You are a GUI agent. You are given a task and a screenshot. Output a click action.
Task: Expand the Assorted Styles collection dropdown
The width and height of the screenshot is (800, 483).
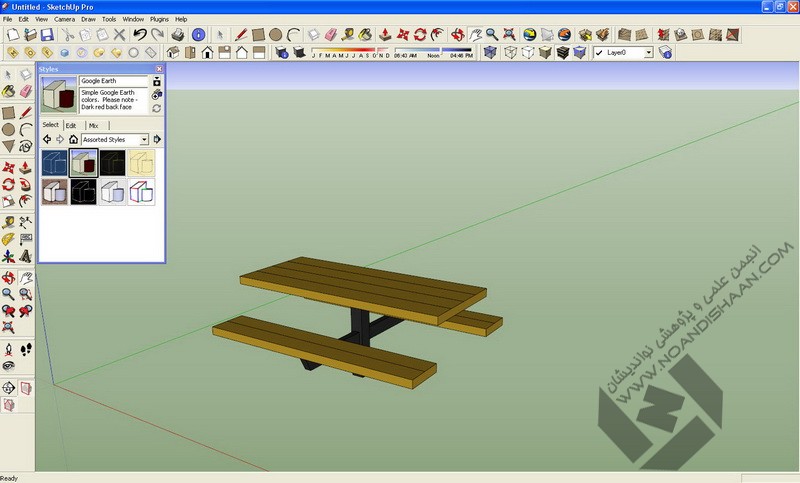pos(144,139)
